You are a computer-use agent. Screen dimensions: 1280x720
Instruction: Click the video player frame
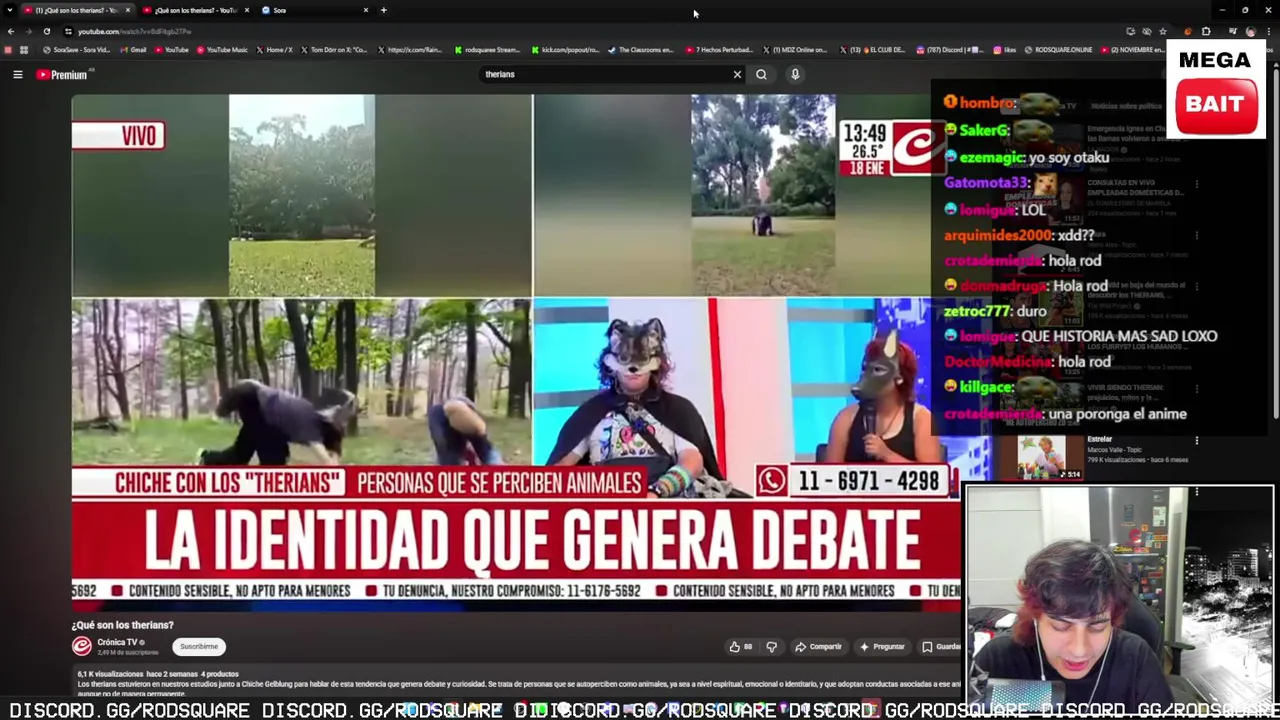[x=515, y=352]
